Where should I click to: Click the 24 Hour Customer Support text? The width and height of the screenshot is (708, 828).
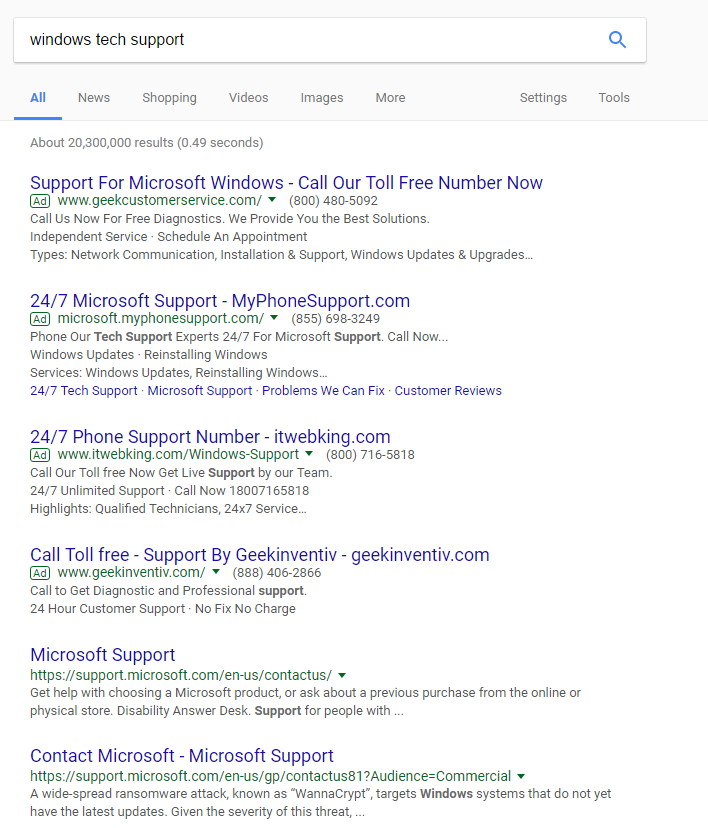107,609
